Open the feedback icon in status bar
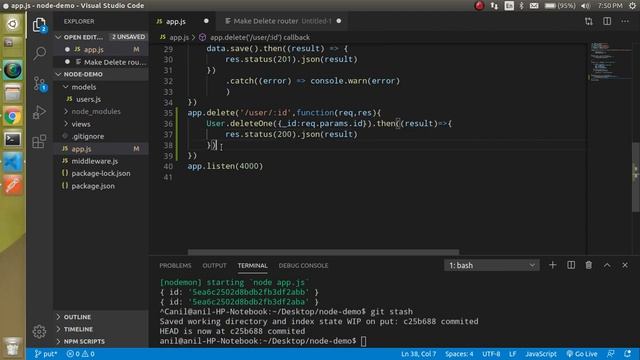640x360 pixels. click(611, 354)
